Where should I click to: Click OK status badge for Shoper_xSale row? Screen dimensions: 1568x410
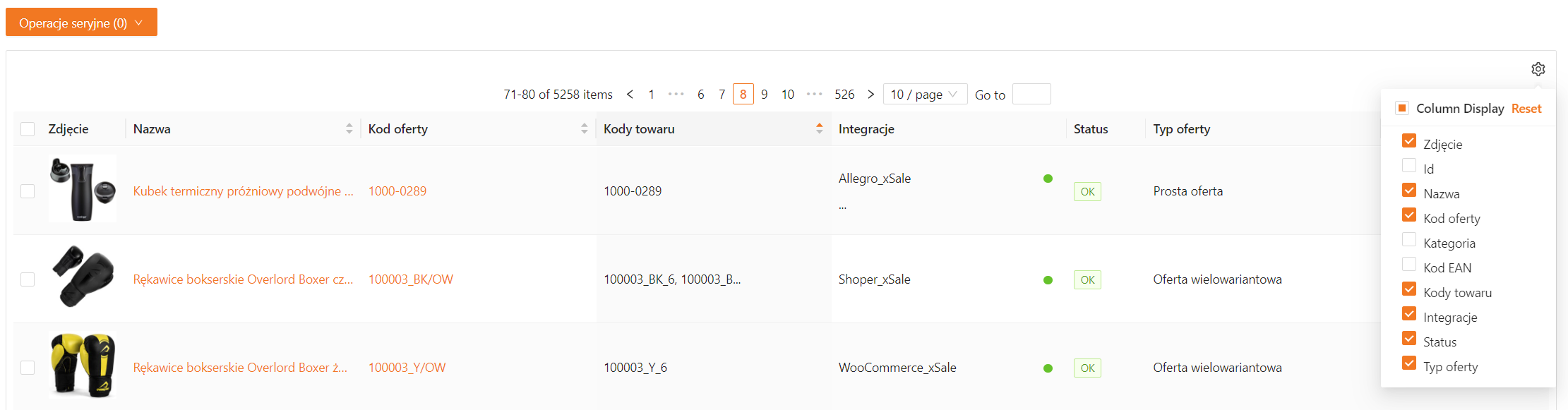tap(1087, 279)
